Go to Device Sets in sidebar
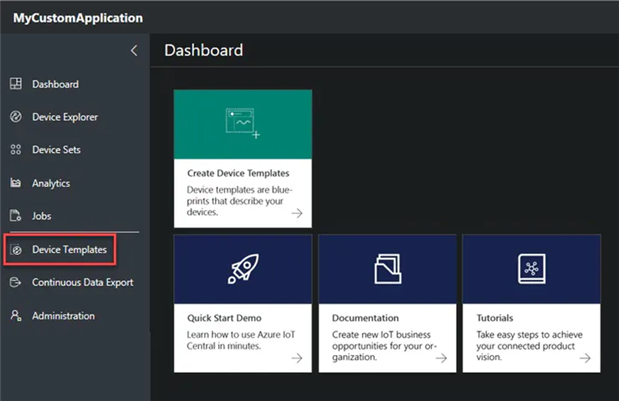Image resolution: width=619 pixels, height=401 pixels. (56, 150)
